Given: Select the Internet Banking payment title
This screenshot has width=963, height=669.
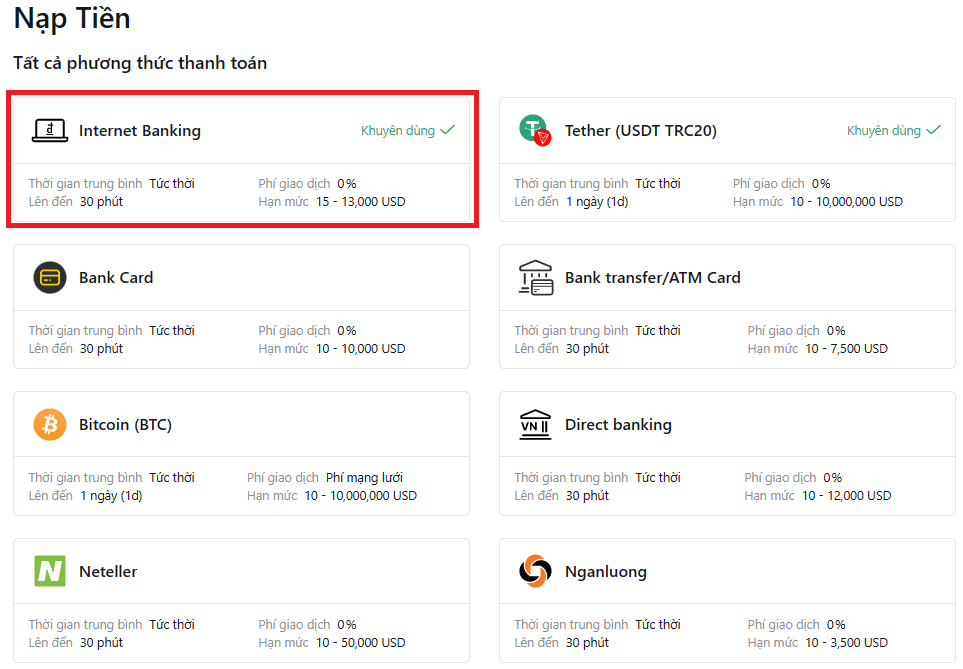Looking at the screenshot, I should tap(140, 131).
